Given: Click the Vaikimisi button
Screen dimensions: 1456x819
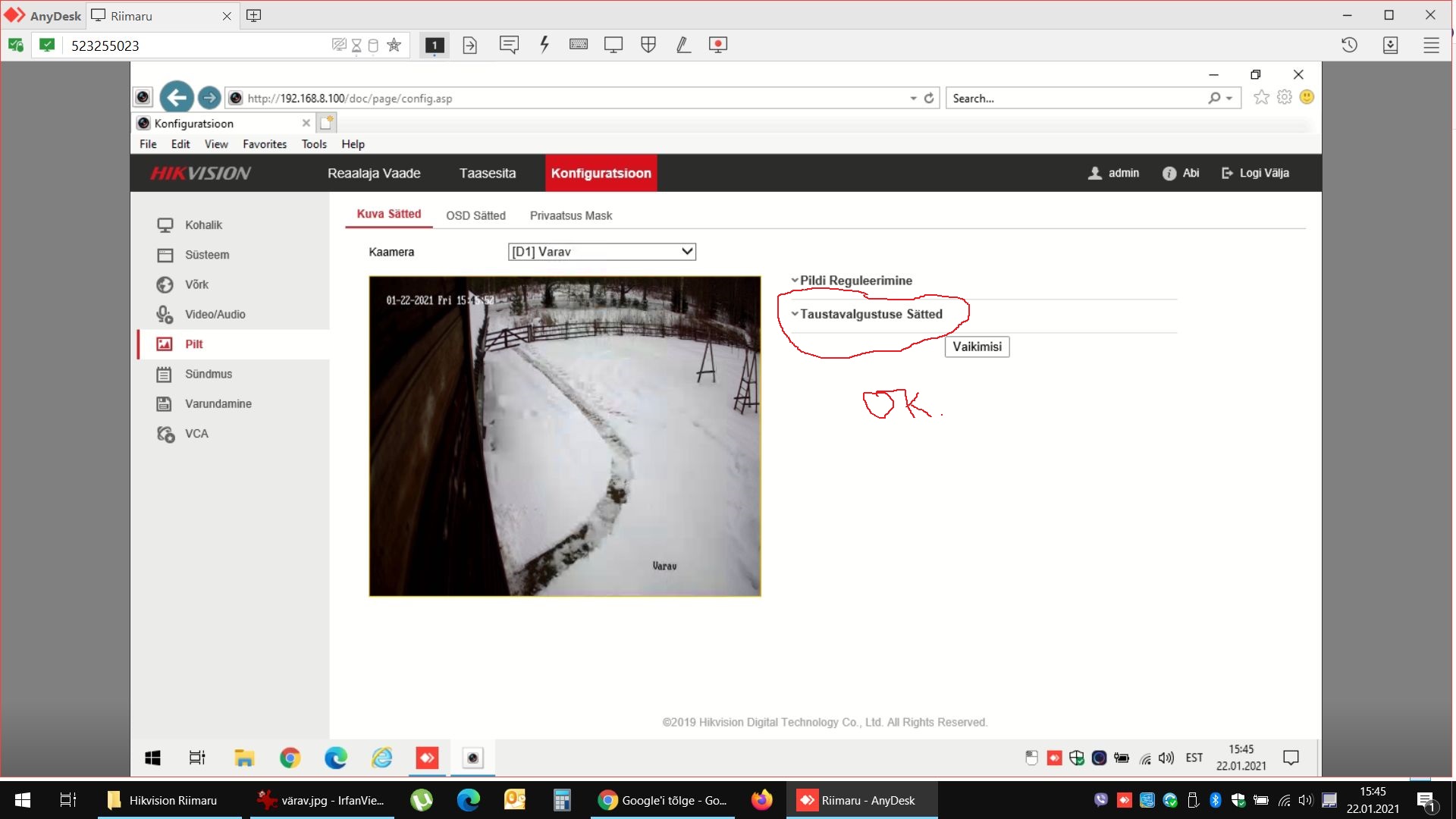Looking at the screenshot, I should (977, 347).
